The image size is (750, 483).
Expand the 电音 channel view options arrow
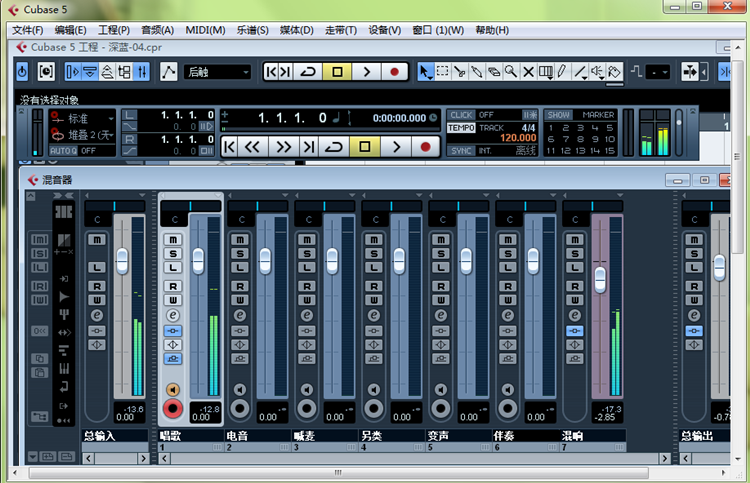click(285, 196)
